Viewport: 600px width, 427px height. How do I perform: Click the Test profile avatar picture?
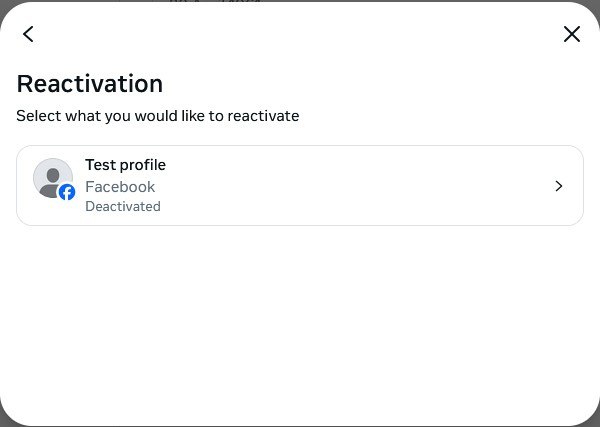(x=51, y=177)
